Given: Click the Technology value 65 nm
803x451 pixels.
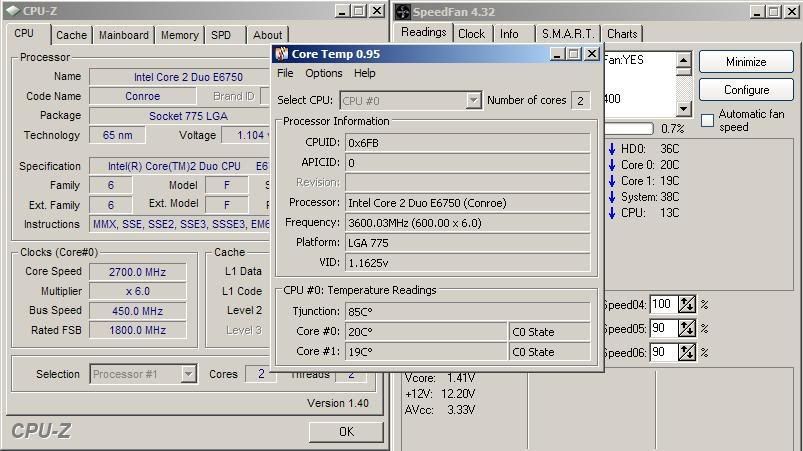Looking at the screenshot, I should [x=117, y=135].
